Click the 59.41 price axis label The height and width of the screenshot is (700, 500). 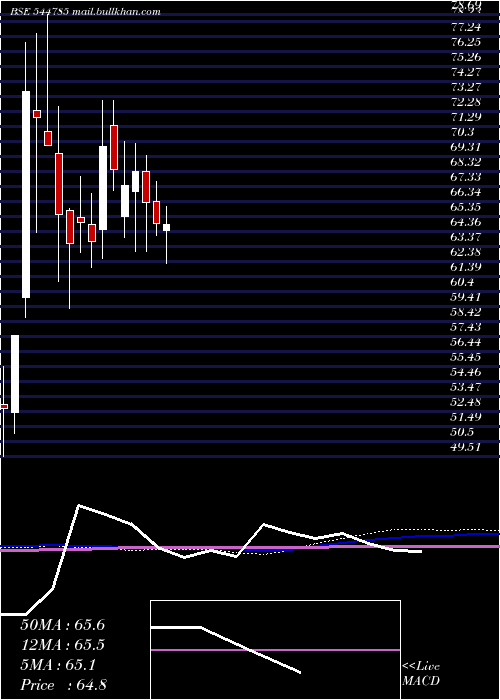tap(466, 297)
